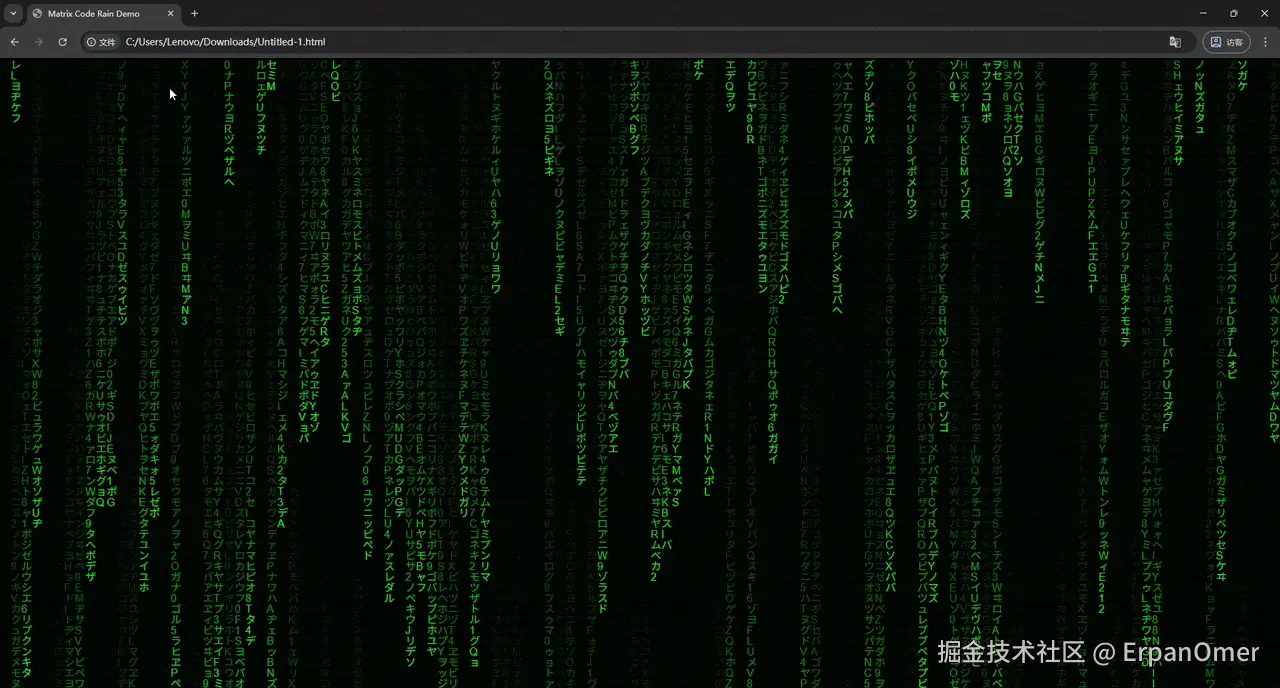Click the 掘金技术社区 community credit
Screen dimensions: 1280x688
[1012, 653]
